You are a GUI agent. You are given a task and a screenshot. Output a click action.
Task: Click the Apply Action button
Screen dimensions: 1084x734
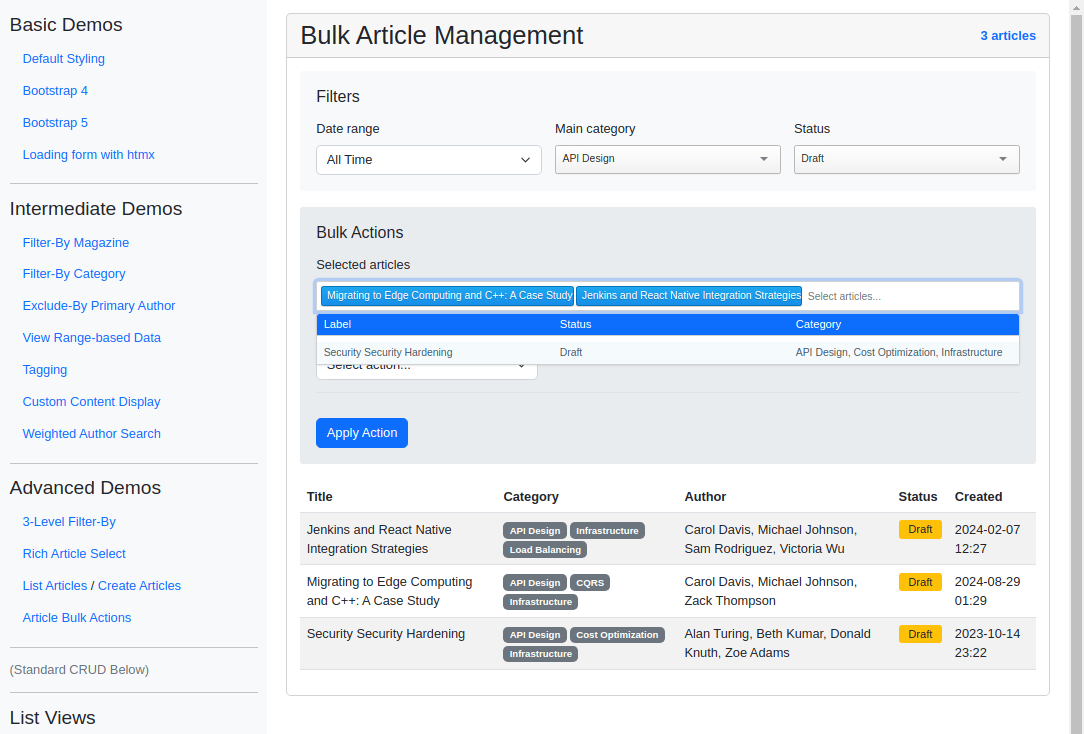pyautogui.click(x=361, y=432)
